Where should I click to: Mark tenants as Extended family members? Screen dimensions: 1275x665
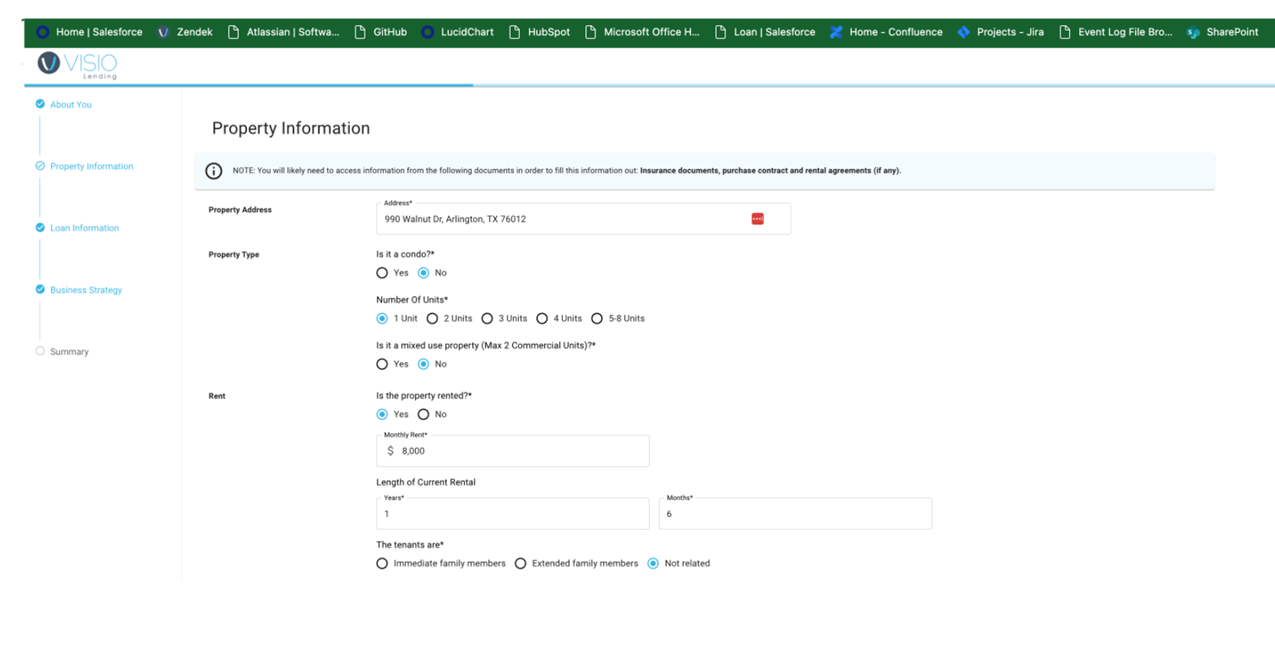click(520, 564)
